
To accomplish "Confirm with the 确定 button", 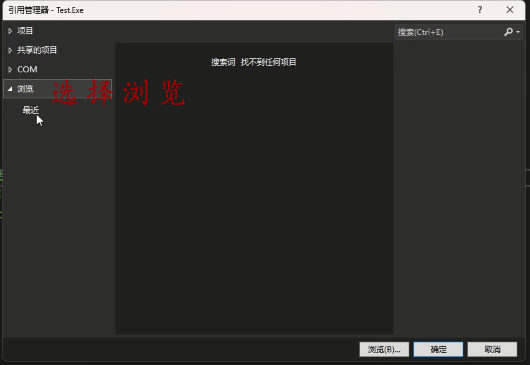I will (x=438, y=349).
